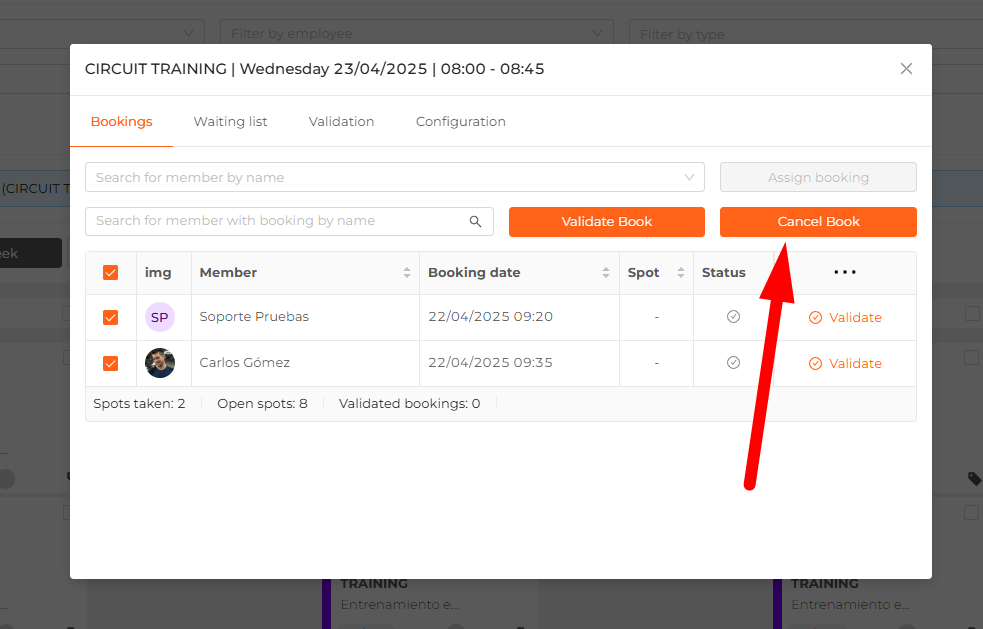Open the Validation tab
The image size is (983, 629).
[x=341, y=122]
